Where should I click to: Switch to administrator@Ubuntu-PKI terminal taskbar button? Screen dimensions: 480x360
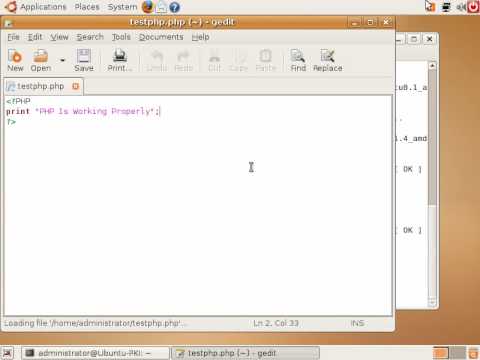95,353
